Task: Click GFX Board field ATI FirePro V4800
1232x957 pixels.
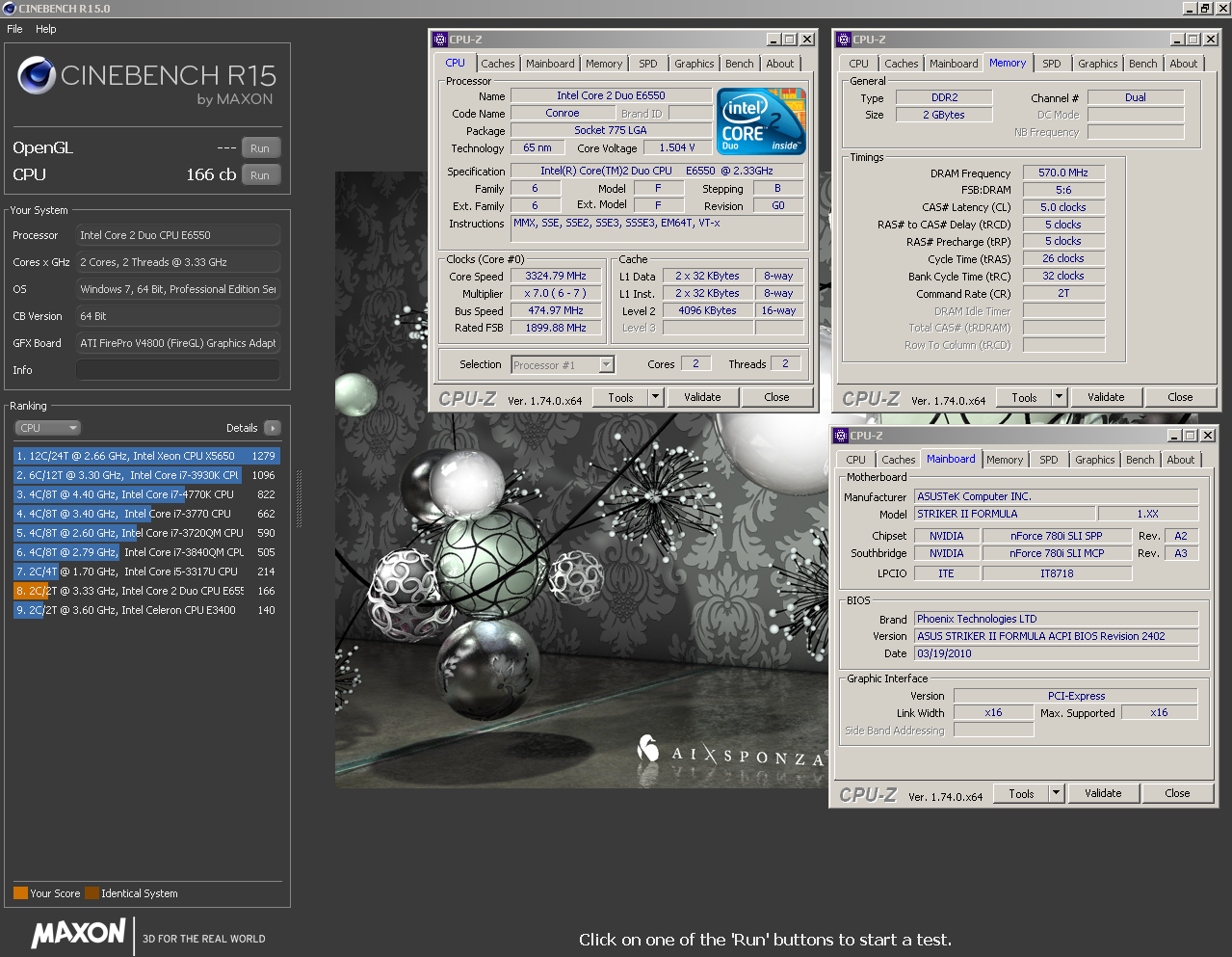Action: (178, 343)
